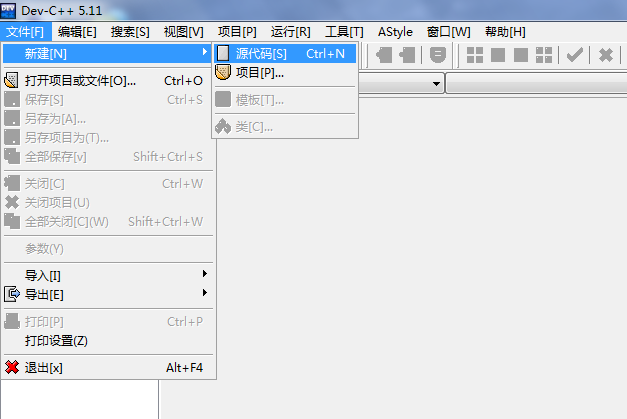Click 关闭[C] menu entry
This screenshot has height=419, width=627.
pyautogui.click(x=108, y=184)
